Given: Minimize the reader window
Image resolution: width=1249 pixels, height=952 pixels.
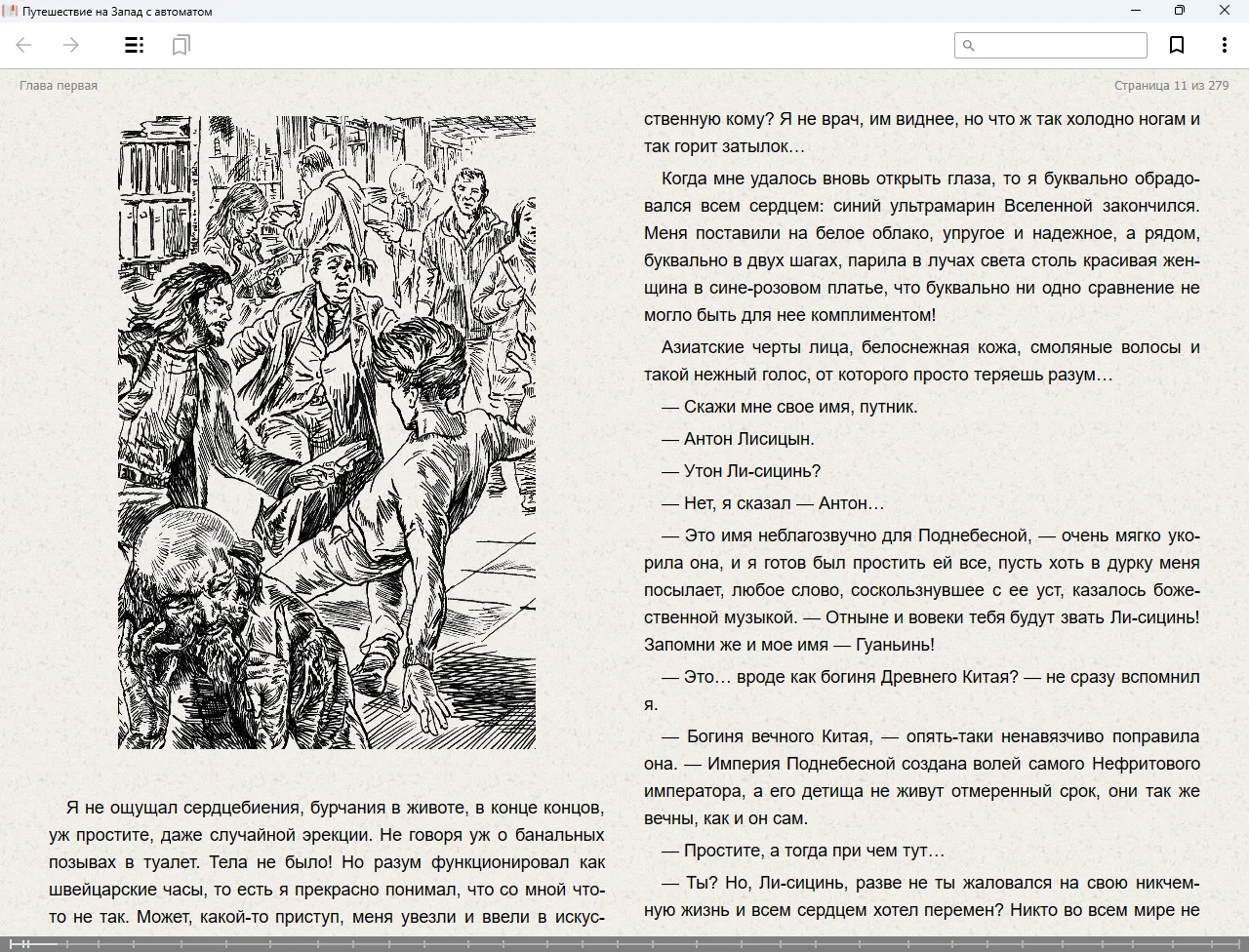Looking at the screenshot, I should [1135, 11].
